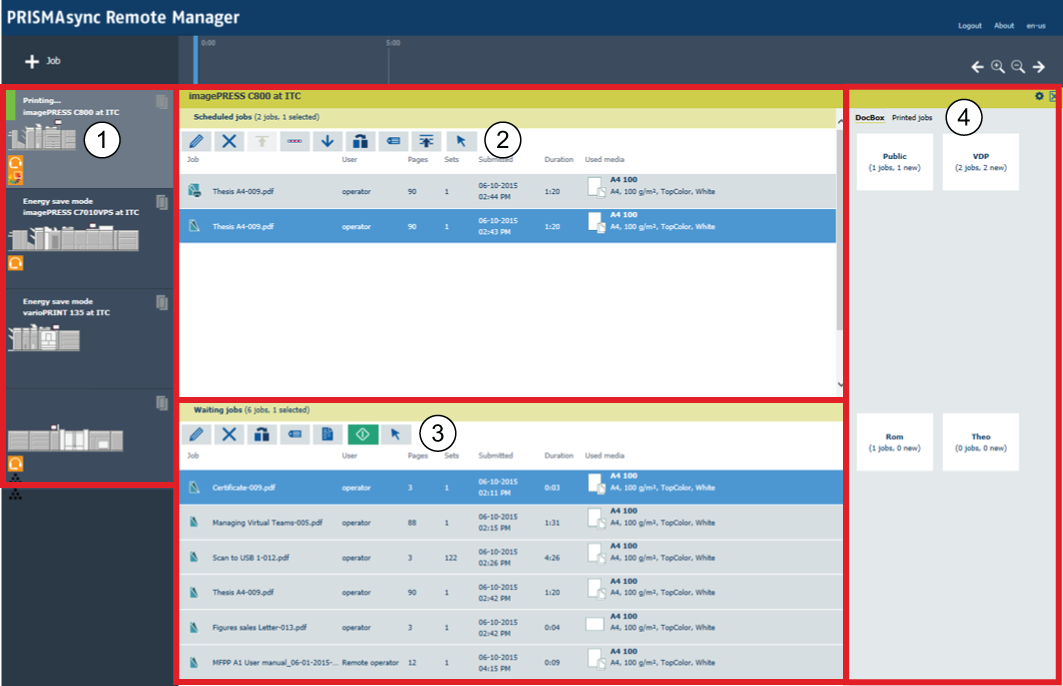Click the label tag icon in Scheduled jobs toolbar
This screenshot has height=686, width=1063.
tap(393, 141)
